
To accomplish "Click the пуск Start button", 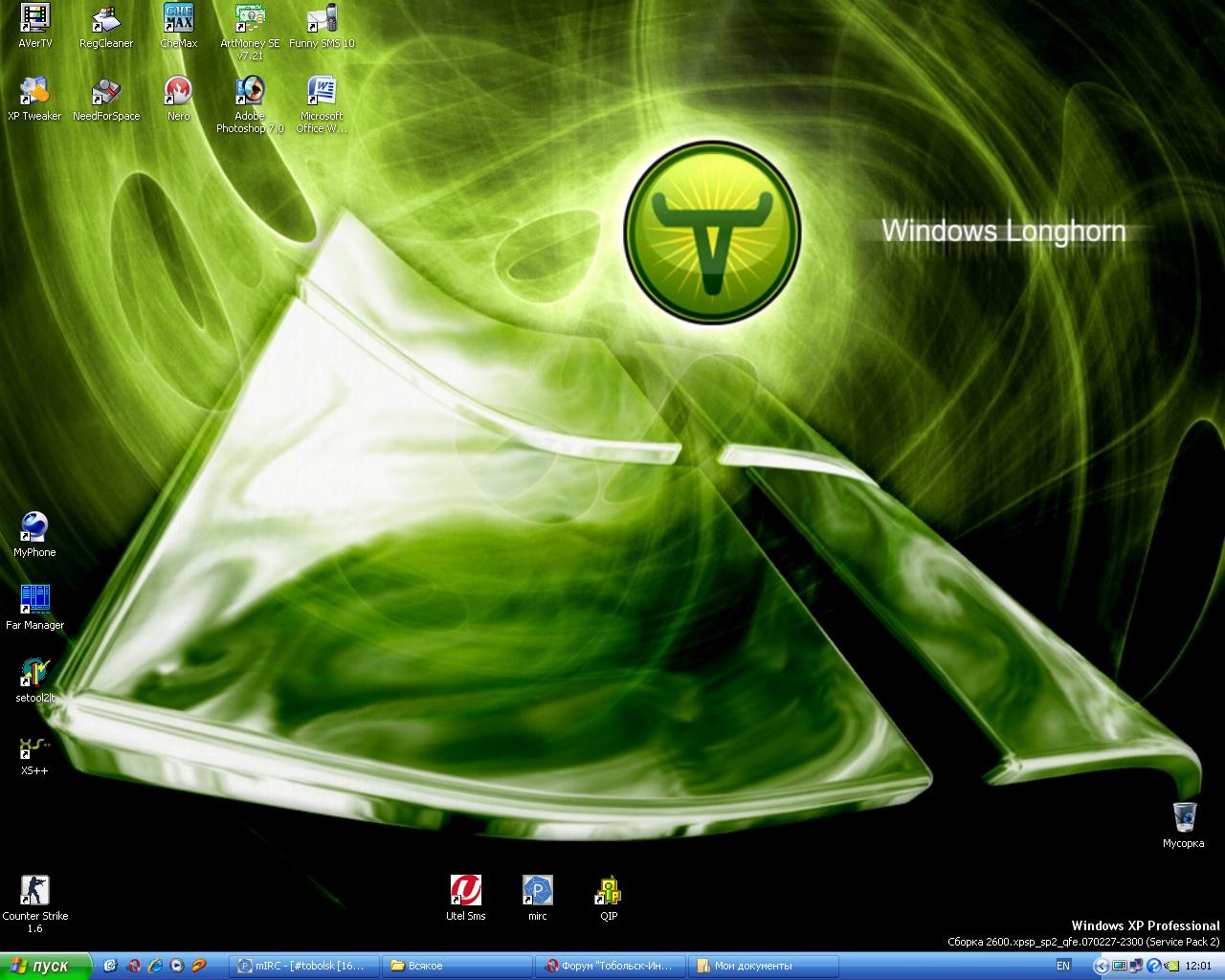I will tap(46, 966).
